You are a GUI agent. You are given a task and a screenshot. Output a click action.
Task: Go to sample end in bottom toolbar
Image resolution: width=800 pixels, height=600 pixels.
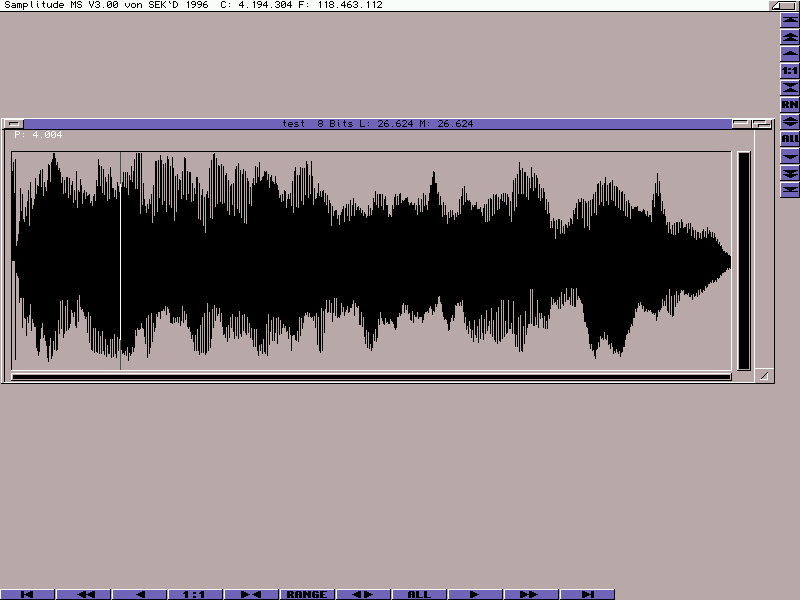pyautogui.click(x=587, y=594)
